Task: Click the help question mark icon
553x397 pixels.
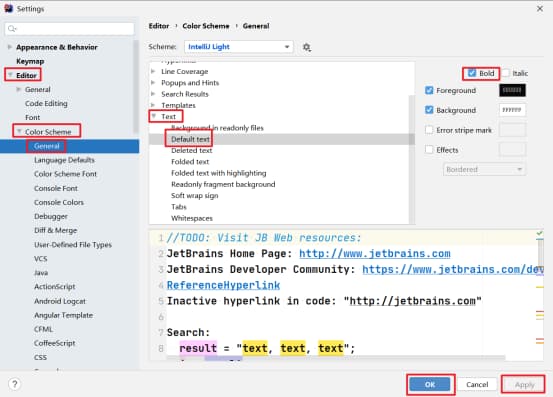Action: point(15,384)
